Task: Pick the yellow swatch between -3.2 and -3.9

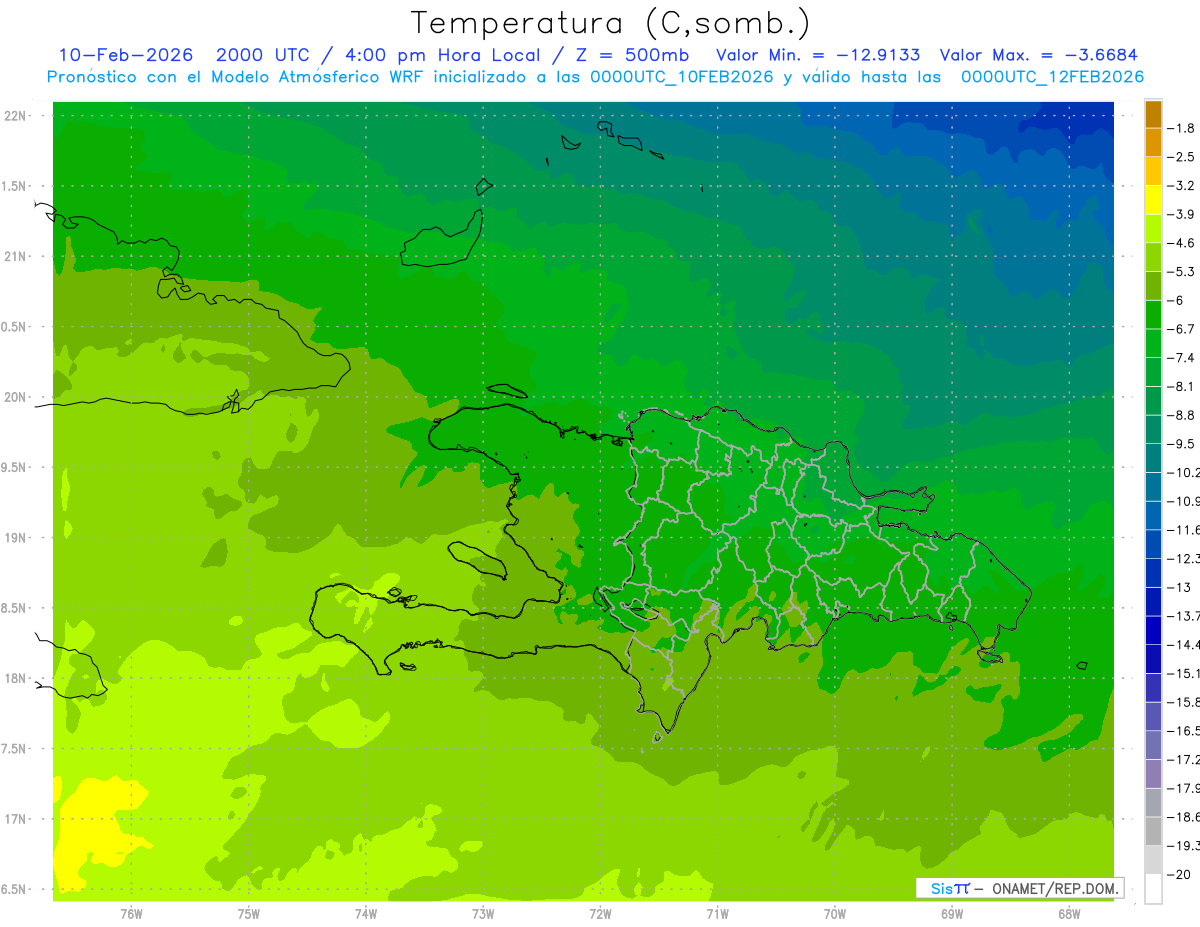Action: [x=1154, y=200]
